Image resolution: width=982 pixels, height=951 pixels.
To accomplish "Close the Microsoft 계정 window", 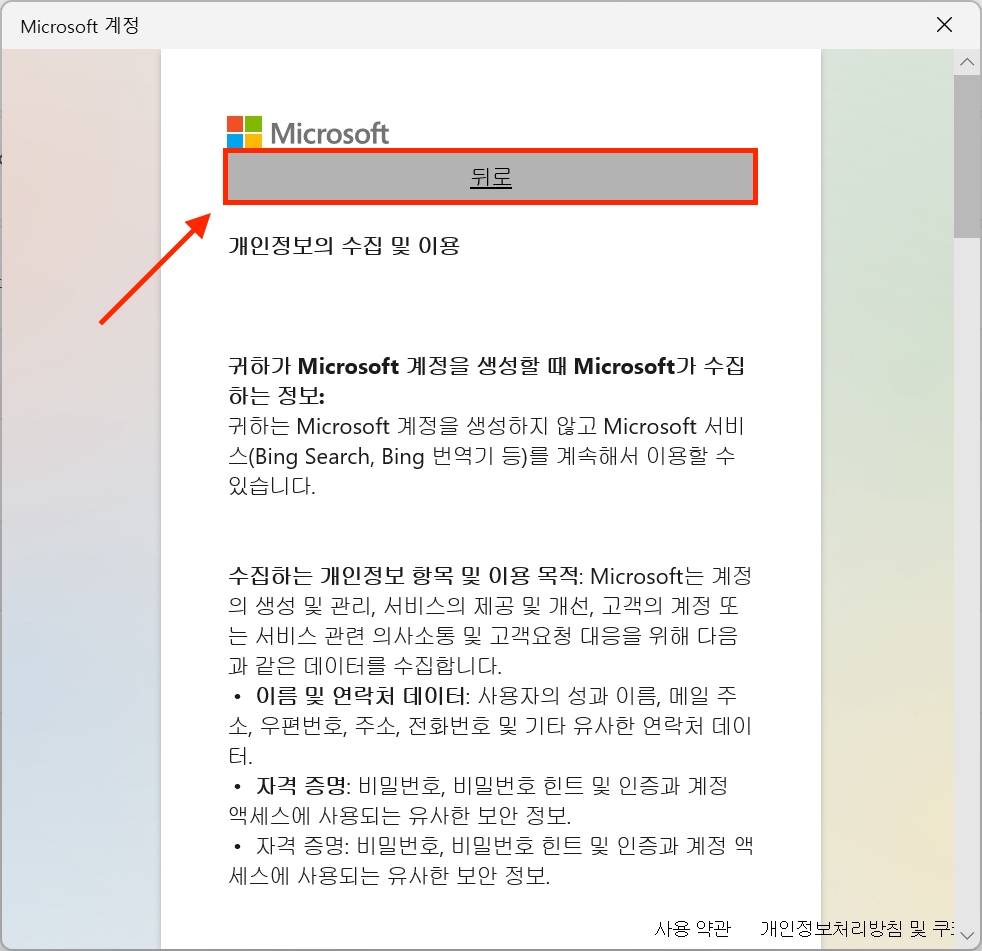I will click(x=944, y=25).
